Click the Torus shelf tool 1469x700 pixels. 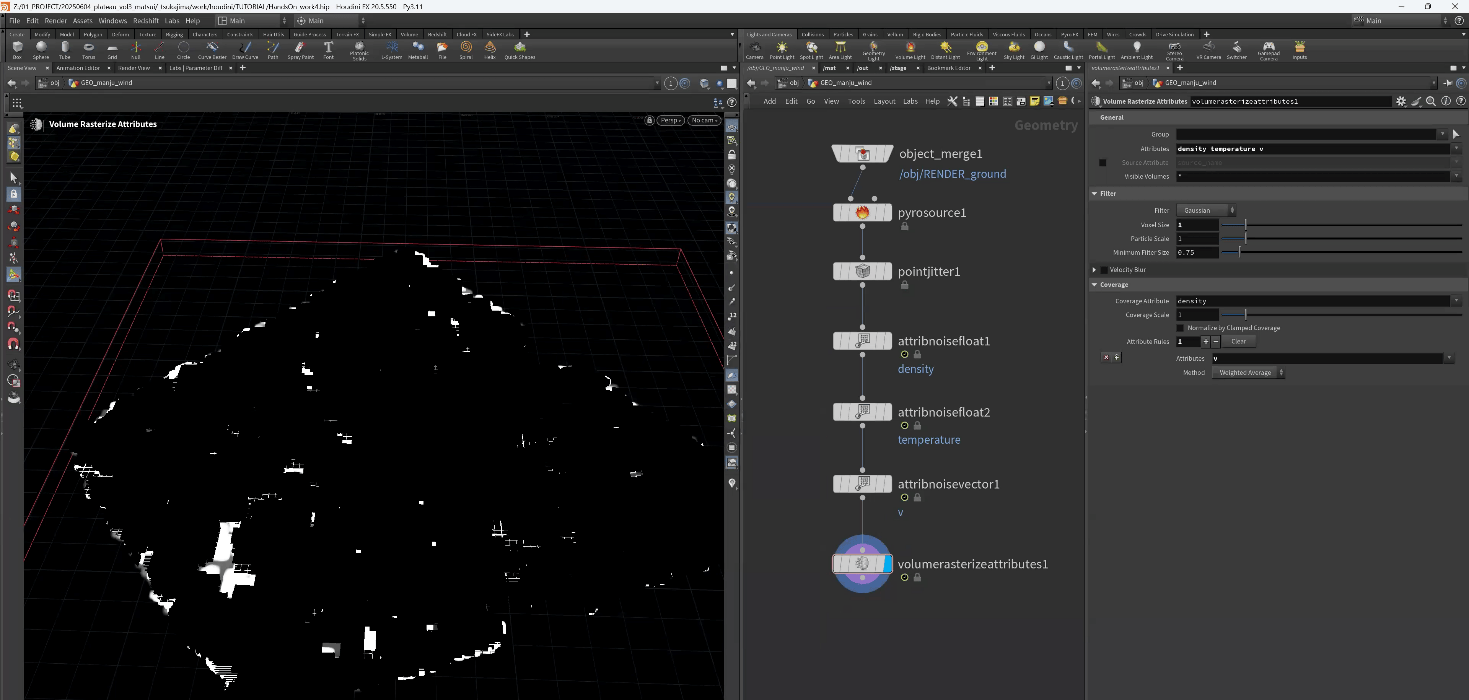(x=88, y=48)
